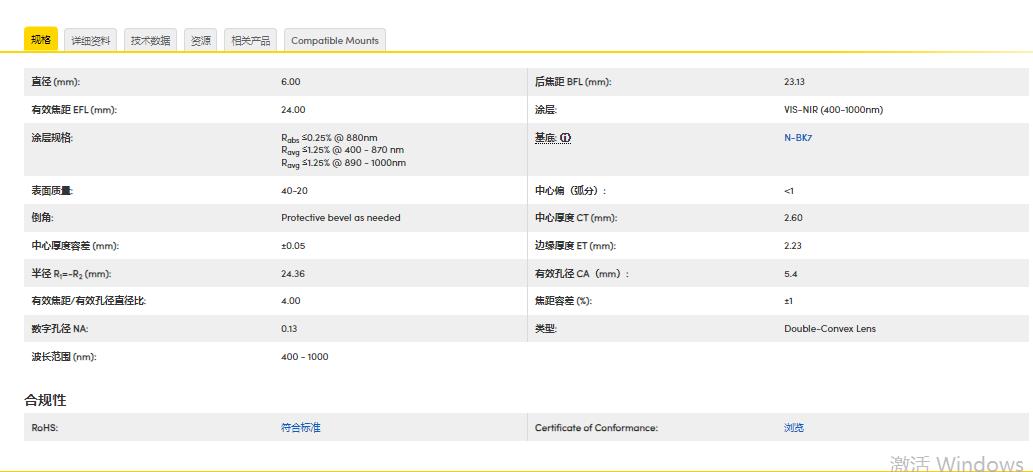Click the RoHS row label
The width and height of the screenshot is (1033, 472).
pos(45,427)
